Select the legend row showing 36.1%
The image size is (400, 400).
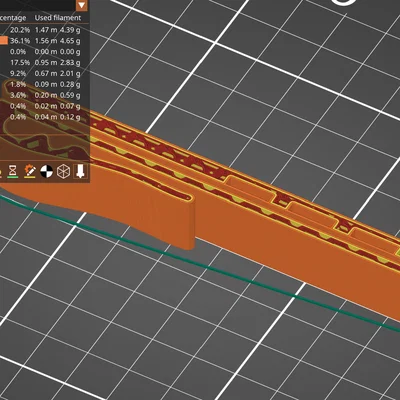coord(44,41)
